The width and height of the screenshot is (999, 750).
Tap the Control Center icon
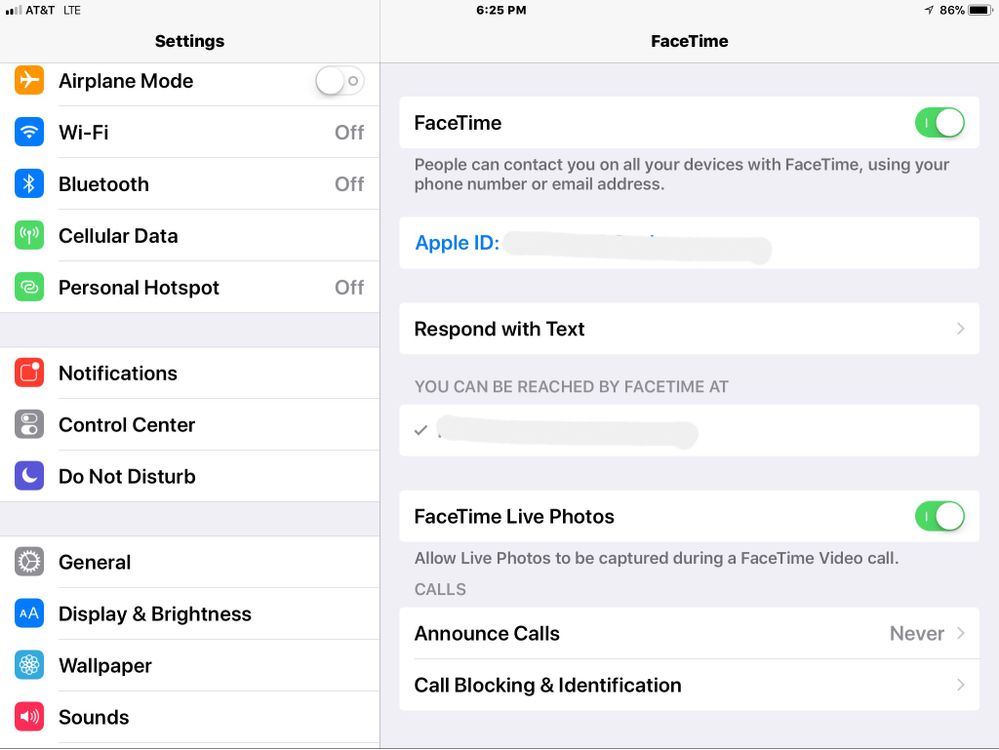coord(28,425)
